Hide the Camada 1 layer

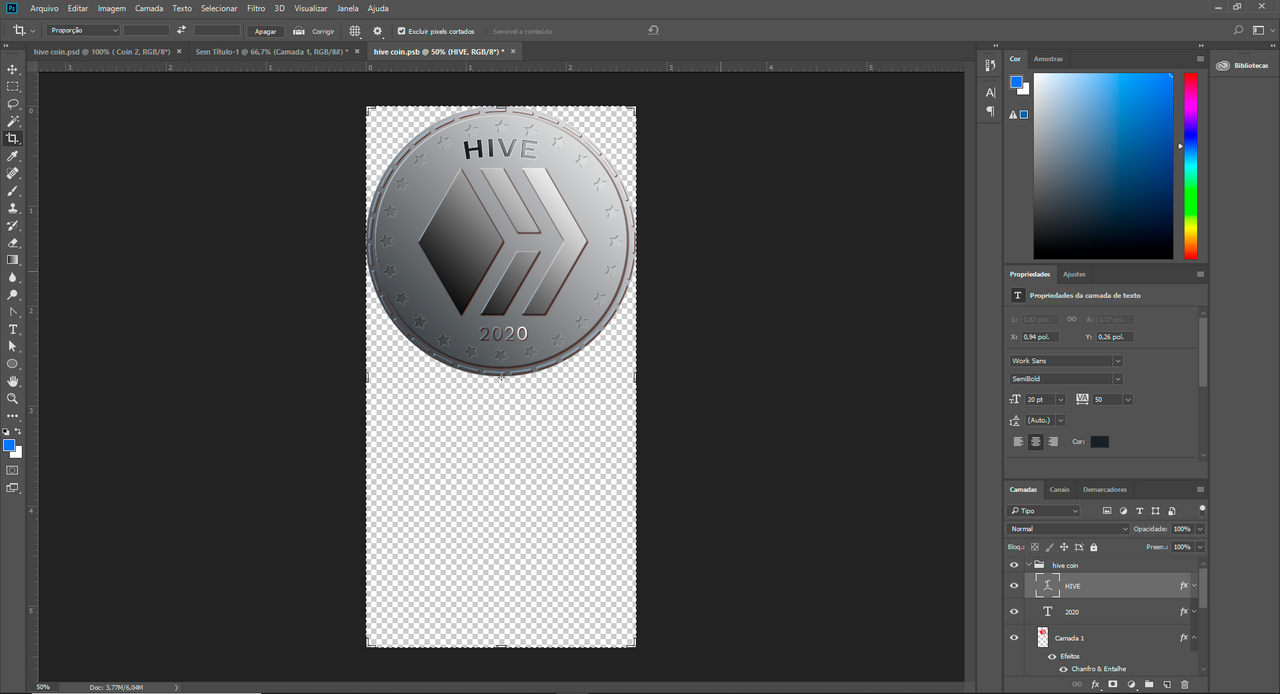(x=1014, y=637)
